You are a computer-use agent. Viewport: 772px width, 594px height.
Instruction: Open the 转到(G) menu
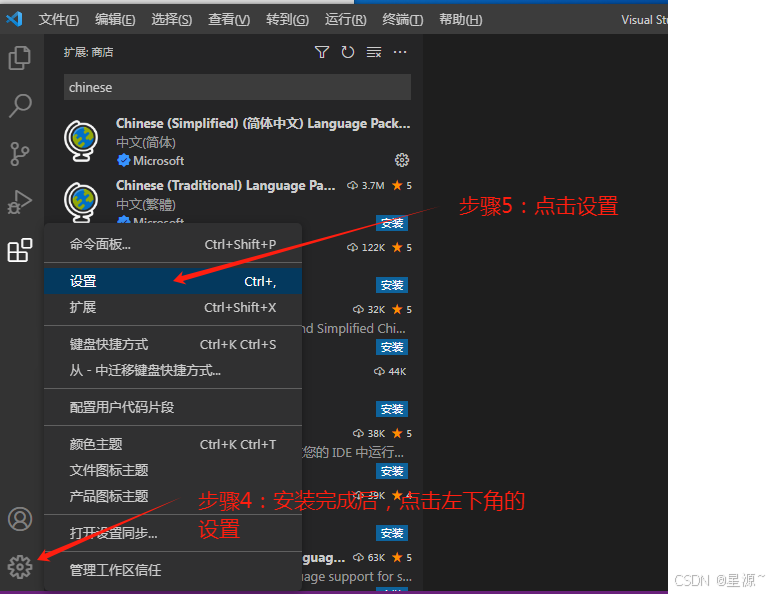click(x=288, y=20)
